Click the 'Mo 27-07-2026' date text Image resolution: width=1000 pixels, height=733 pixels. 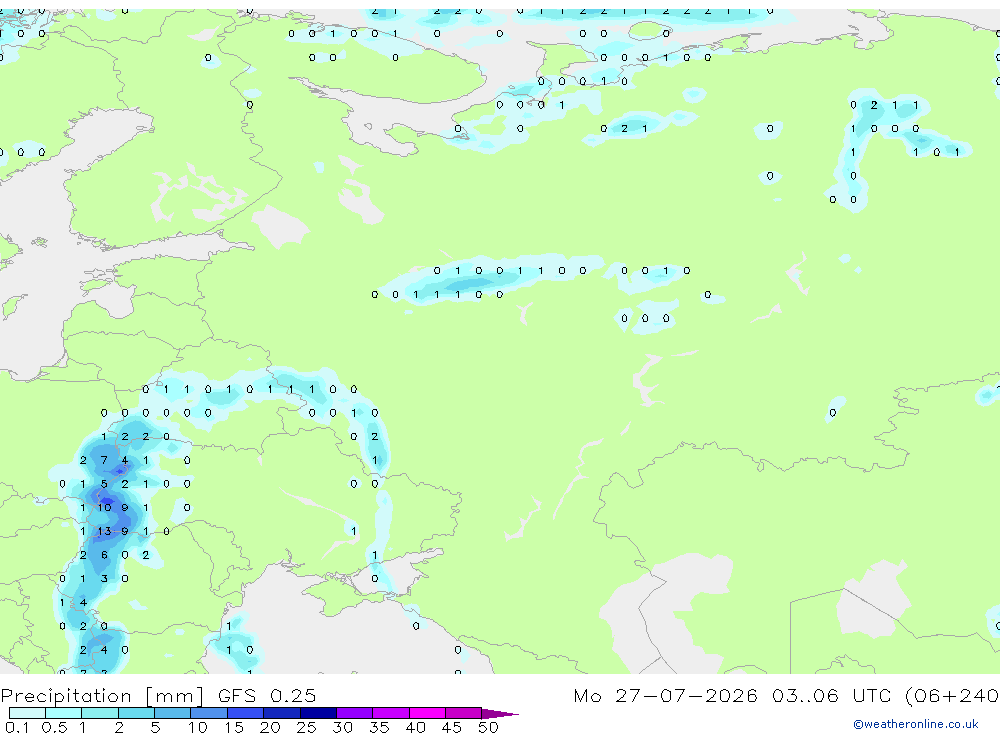[665, 695]
